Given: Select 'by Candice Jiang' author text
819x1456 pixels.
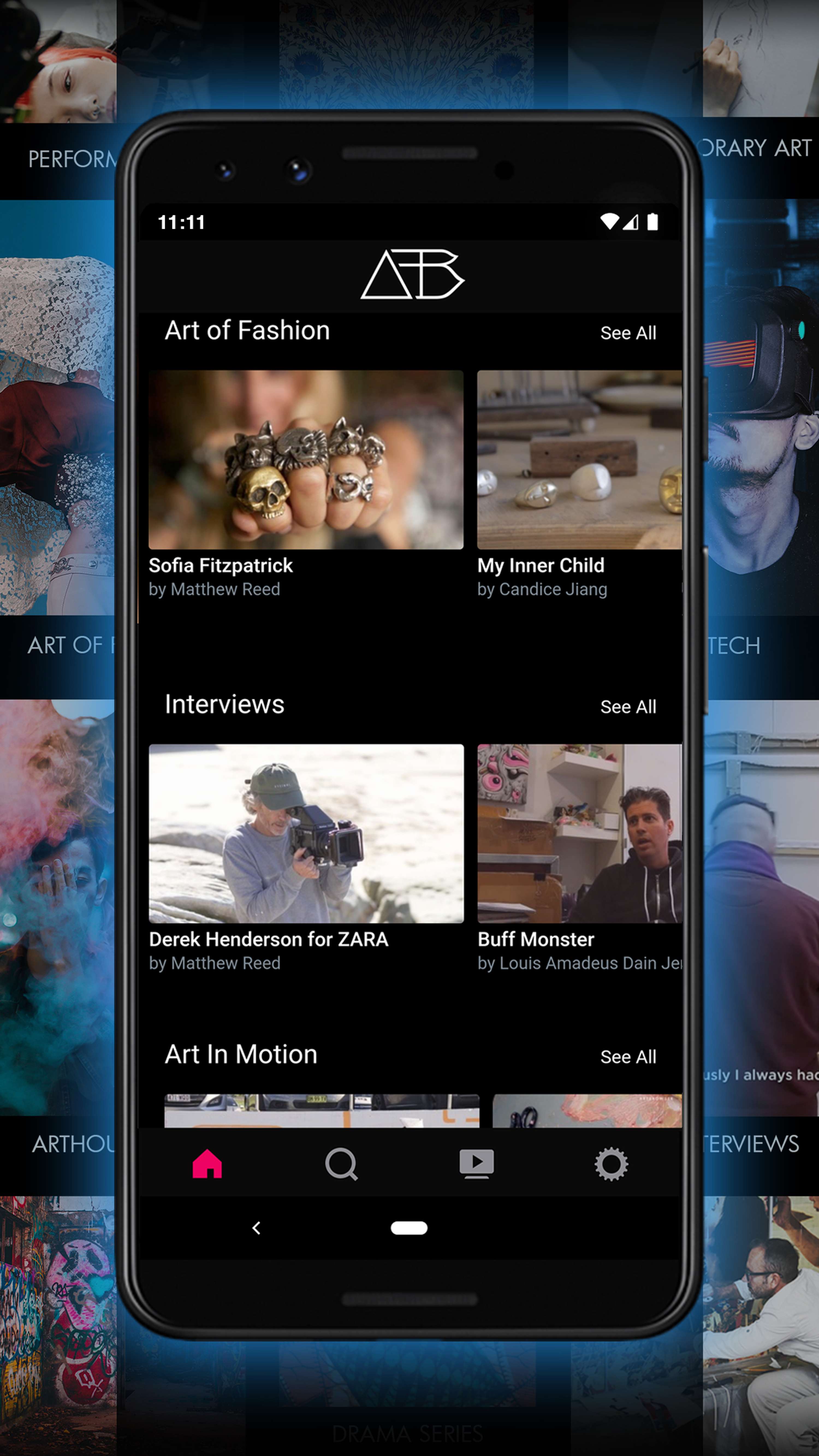Looking at the screenshot, I should click(542, 589).
